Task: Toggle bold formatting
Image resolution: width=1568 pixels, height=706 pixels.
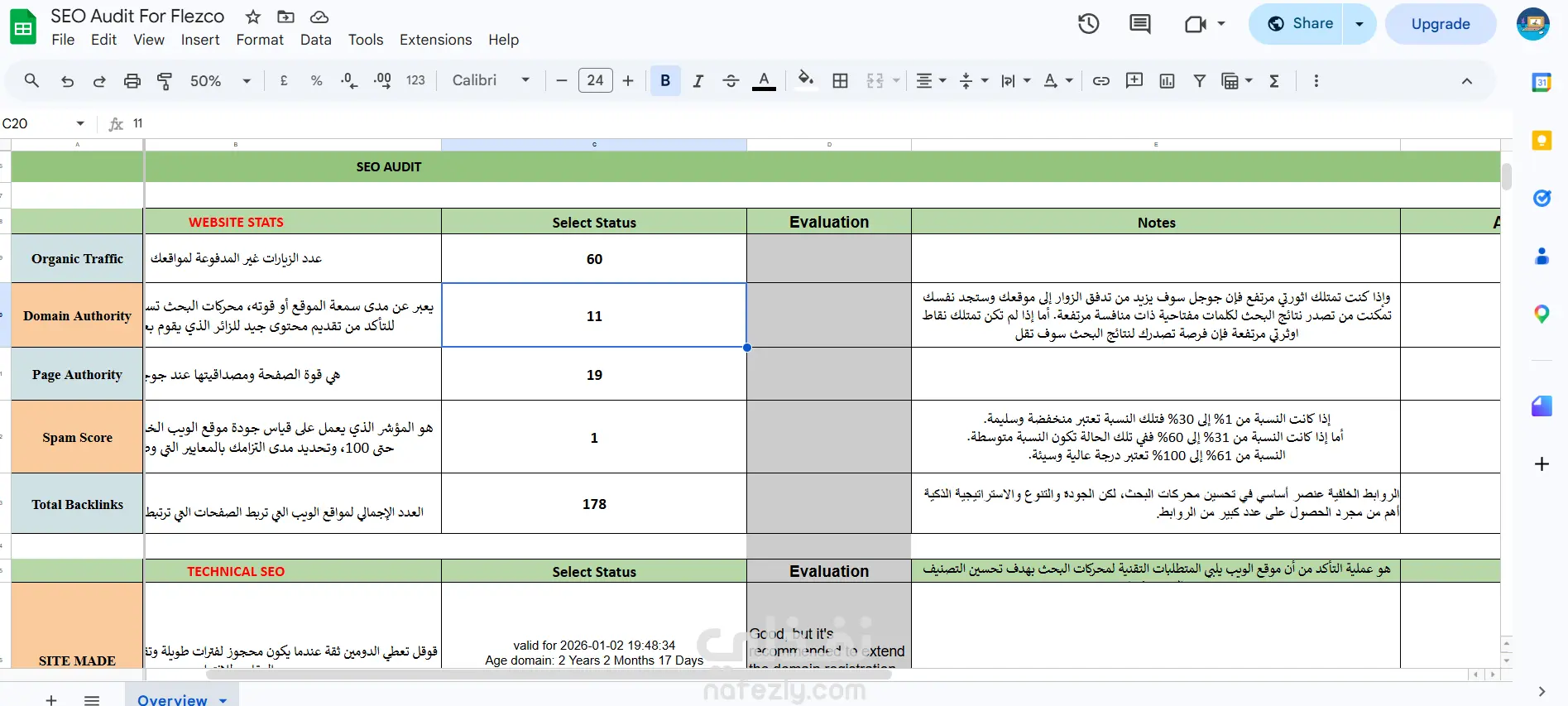Action: [665, 80]
